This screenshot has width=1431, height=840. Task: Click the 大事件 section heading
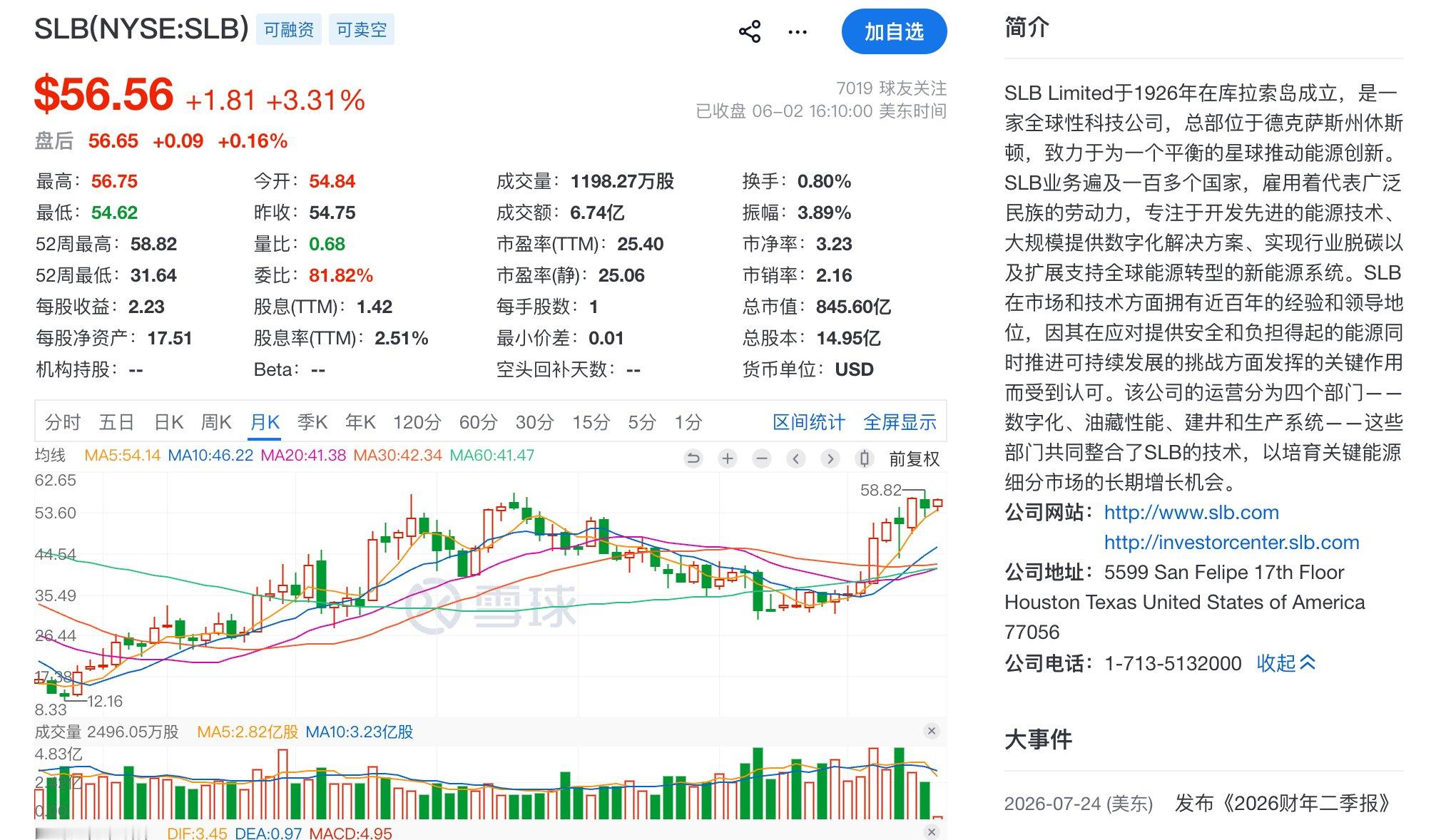tap(1038, 739)
